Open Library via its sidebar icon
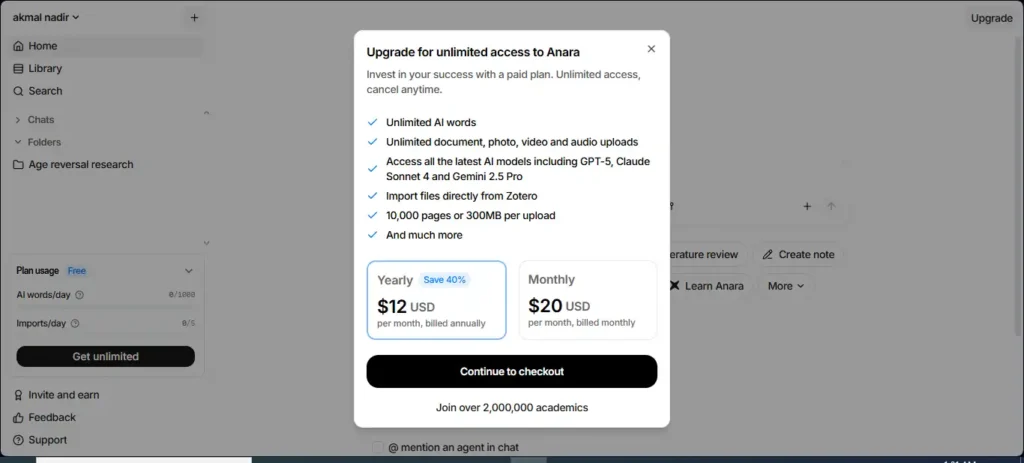1024x463 pixels. [18, 69]
